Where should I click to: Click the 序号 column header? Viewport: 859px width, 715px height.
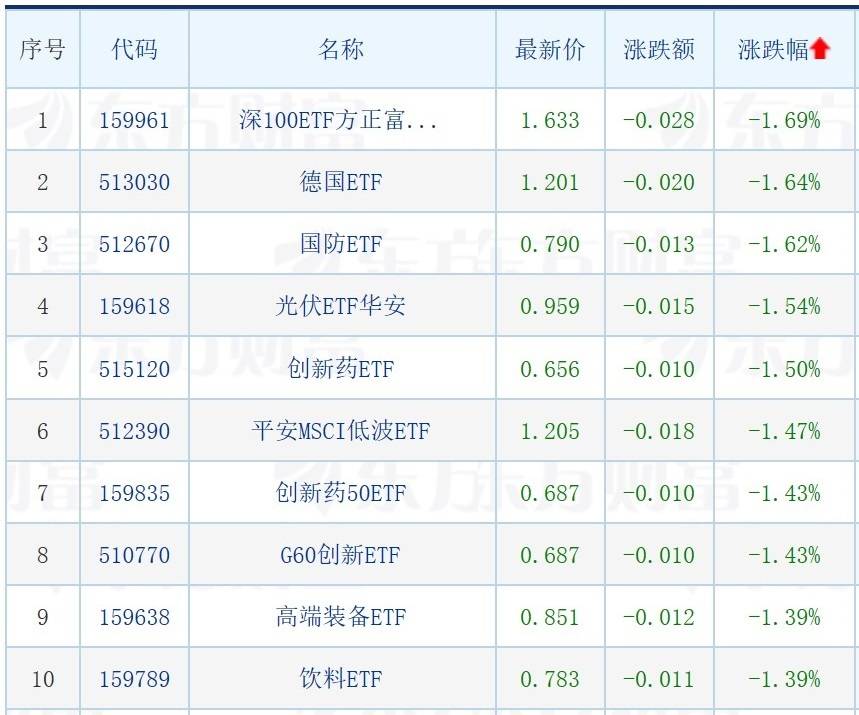point(43,49)
